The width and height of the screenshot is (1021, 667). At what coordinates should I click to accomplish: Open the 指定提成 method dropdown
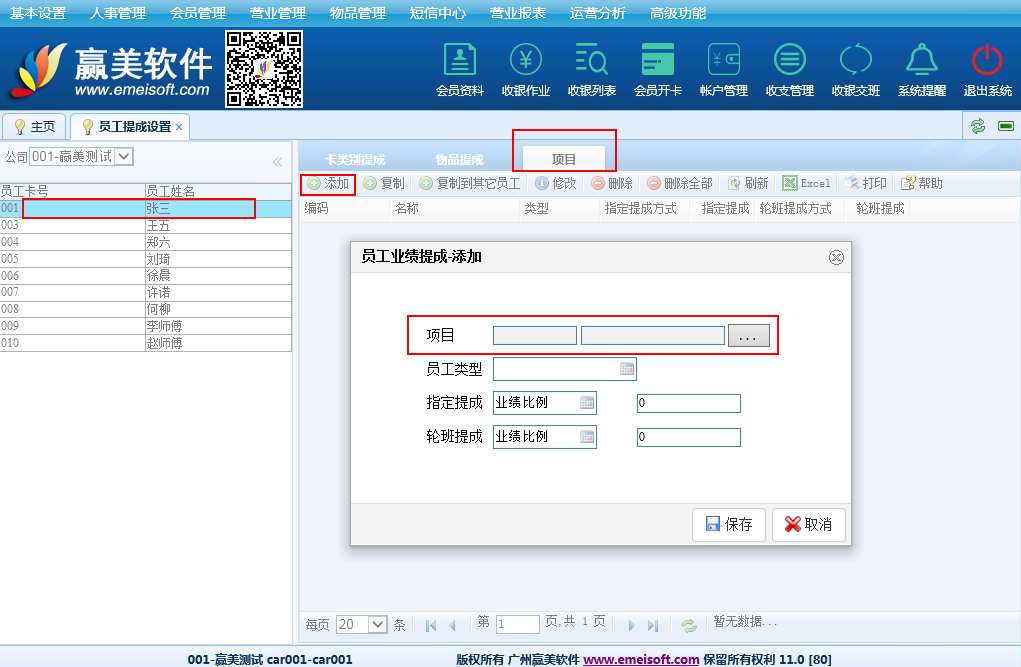click(x=587, y=403)
